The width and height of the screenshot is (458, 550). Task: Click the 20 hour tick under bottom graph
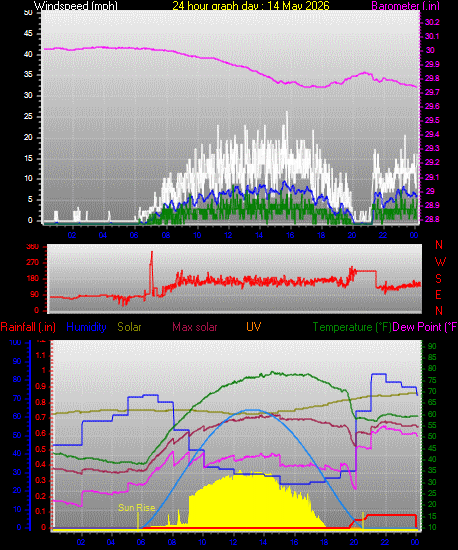point(354,542)
